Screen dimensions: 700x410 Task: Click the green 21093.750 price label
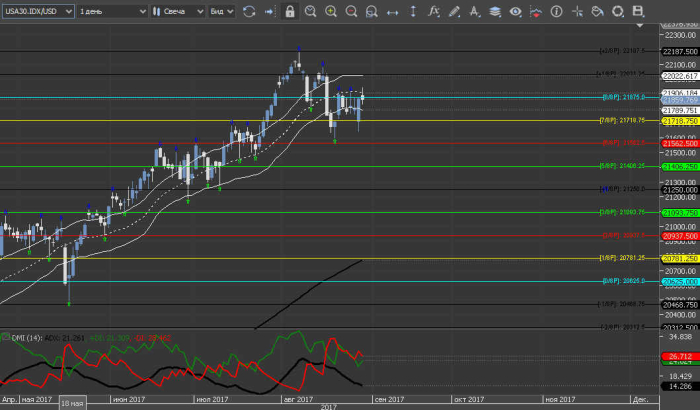click(680, 213)
